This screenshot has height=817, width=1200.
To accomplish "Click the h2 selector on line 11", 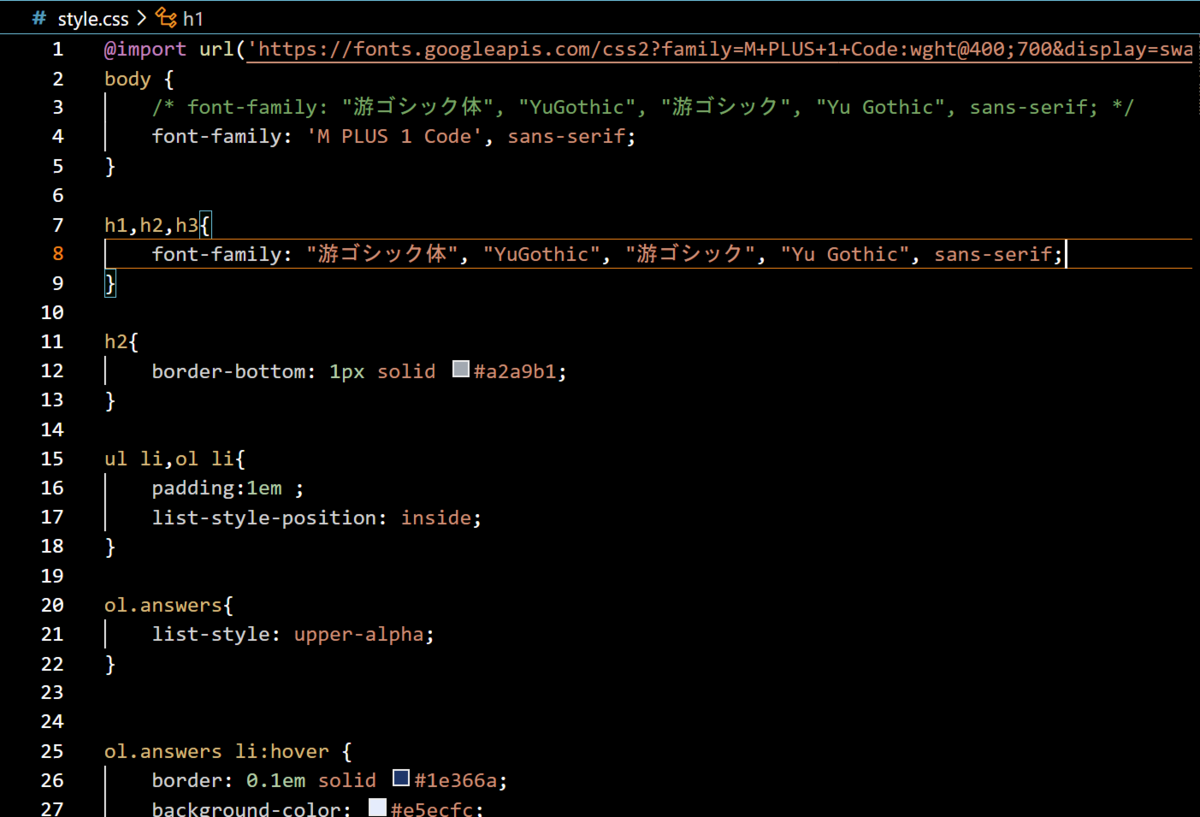I will tap(116, 341).
